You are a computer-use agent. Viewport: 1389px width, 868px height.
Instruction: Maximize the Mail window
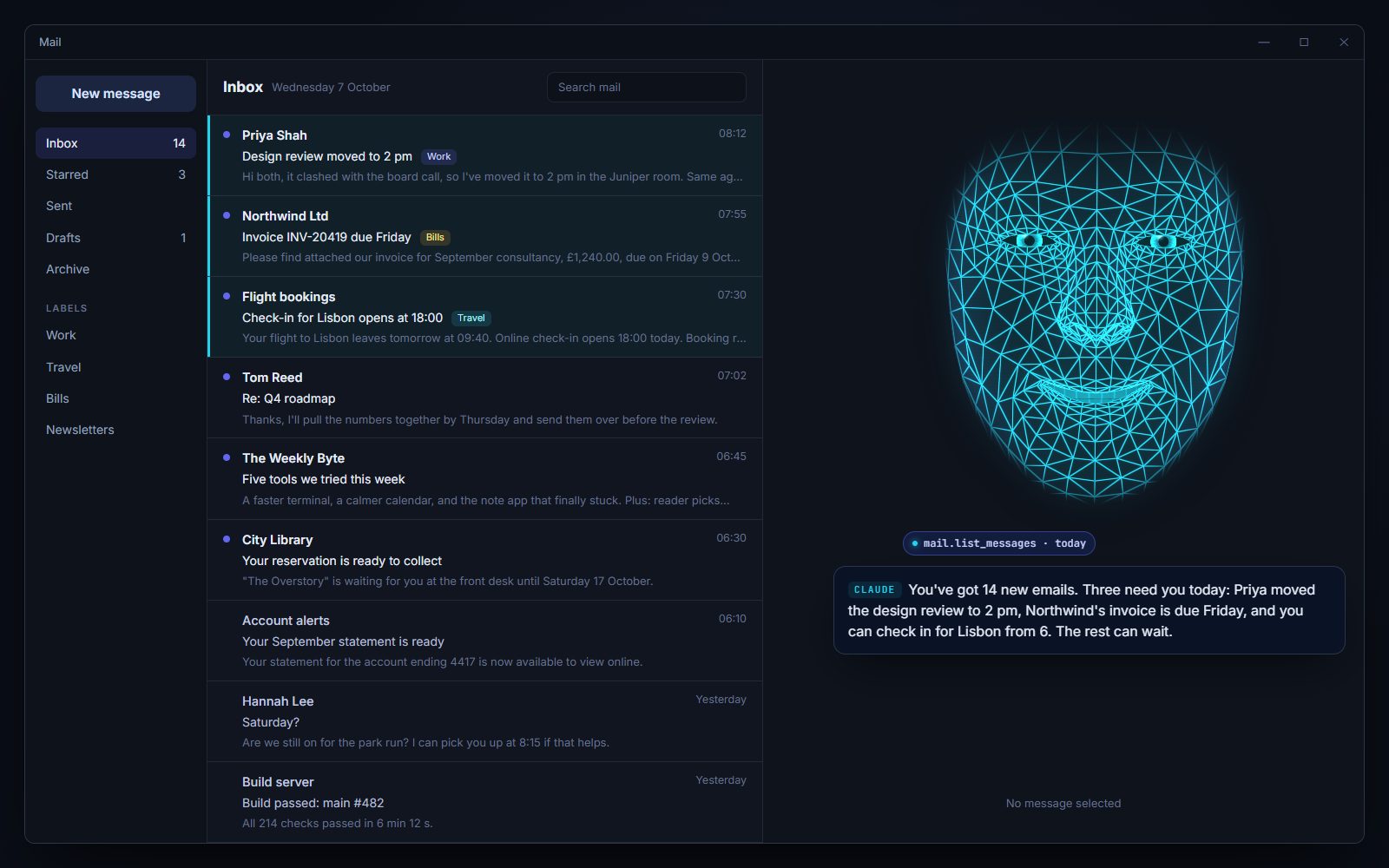pyautogui.click(x=1304, y=42)
